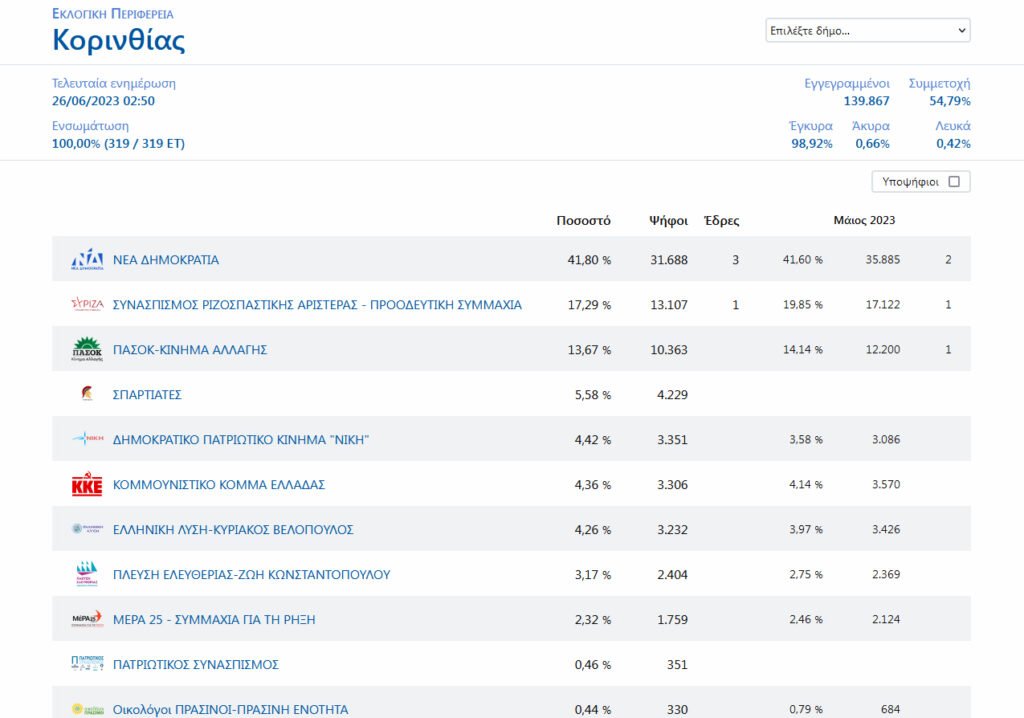Click the Συμμετοχή label

[x=940, y=84]
